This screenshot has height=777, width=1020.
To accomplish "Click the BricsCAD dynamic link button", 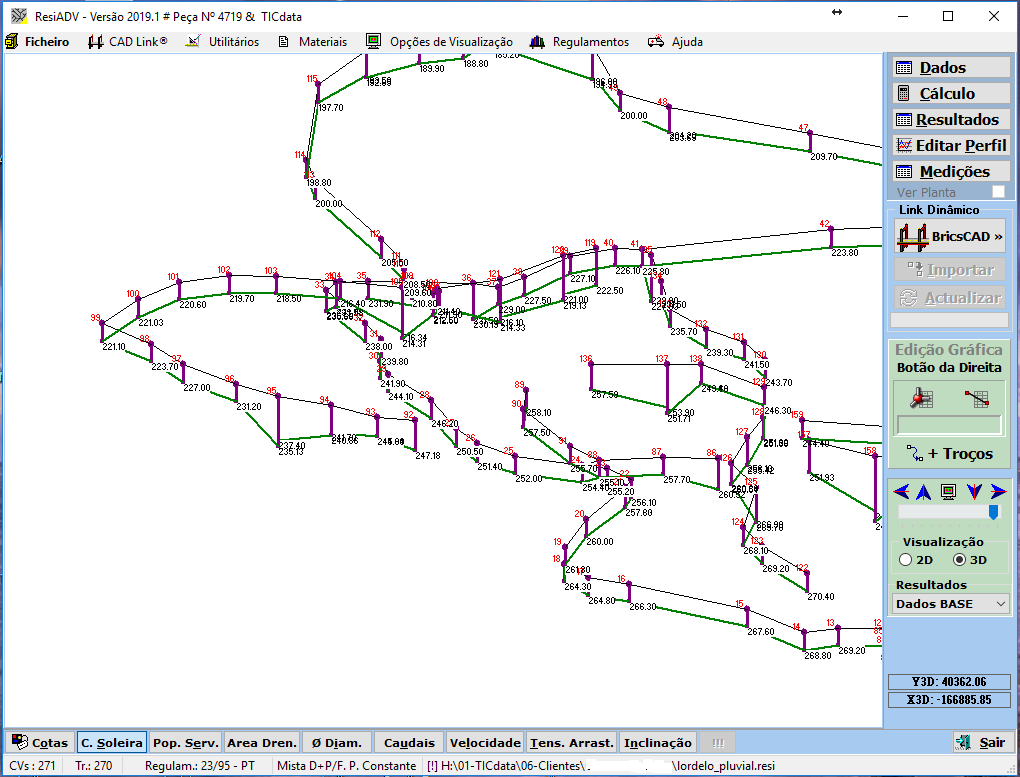I will click(949, 237).
